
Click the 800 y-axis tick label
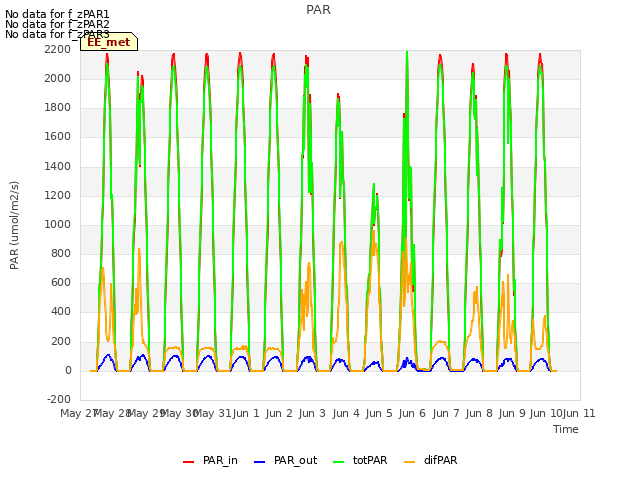pyautogui.click(x=61, y=253)
